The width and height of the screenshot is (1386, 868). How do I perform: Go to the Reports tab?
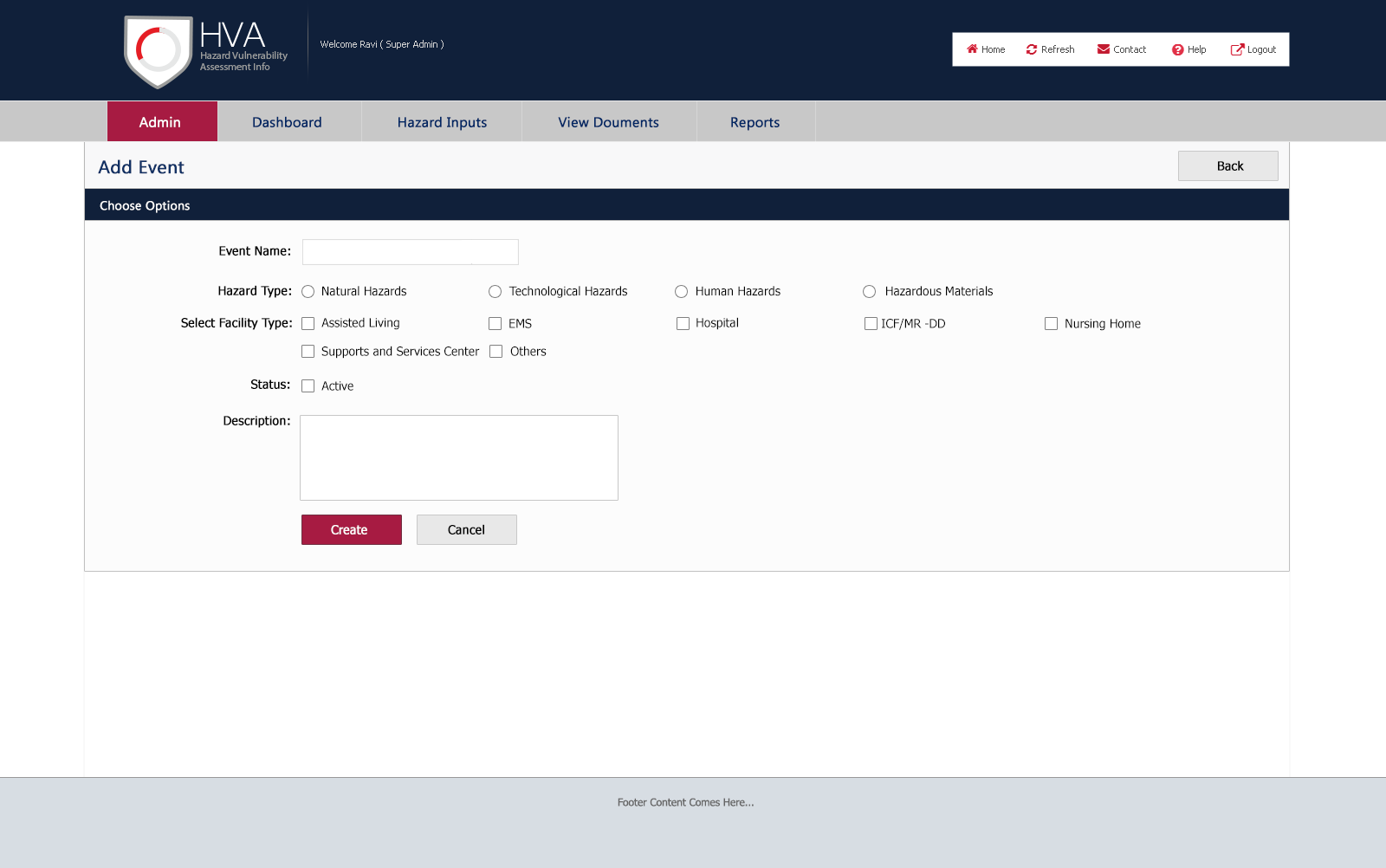[755, 122]
